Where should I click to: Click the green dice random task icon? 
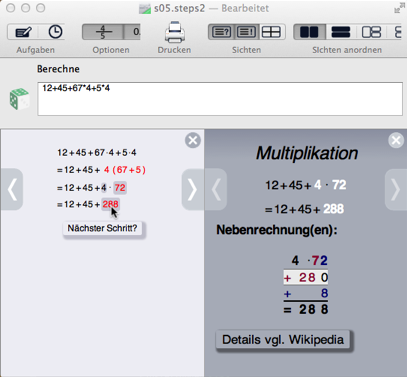pyautogui.click(x=19, y=99)
